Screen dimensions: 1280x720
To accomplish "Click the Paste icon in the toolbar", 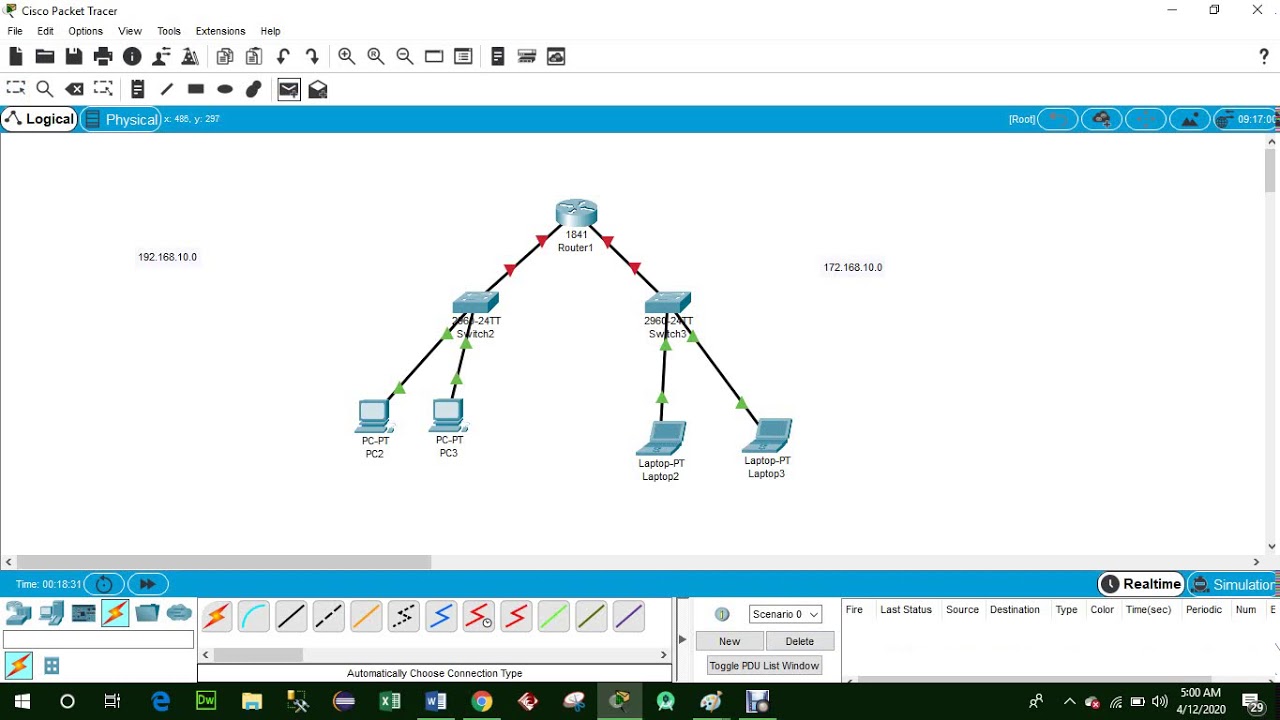I will click(254, 57).
